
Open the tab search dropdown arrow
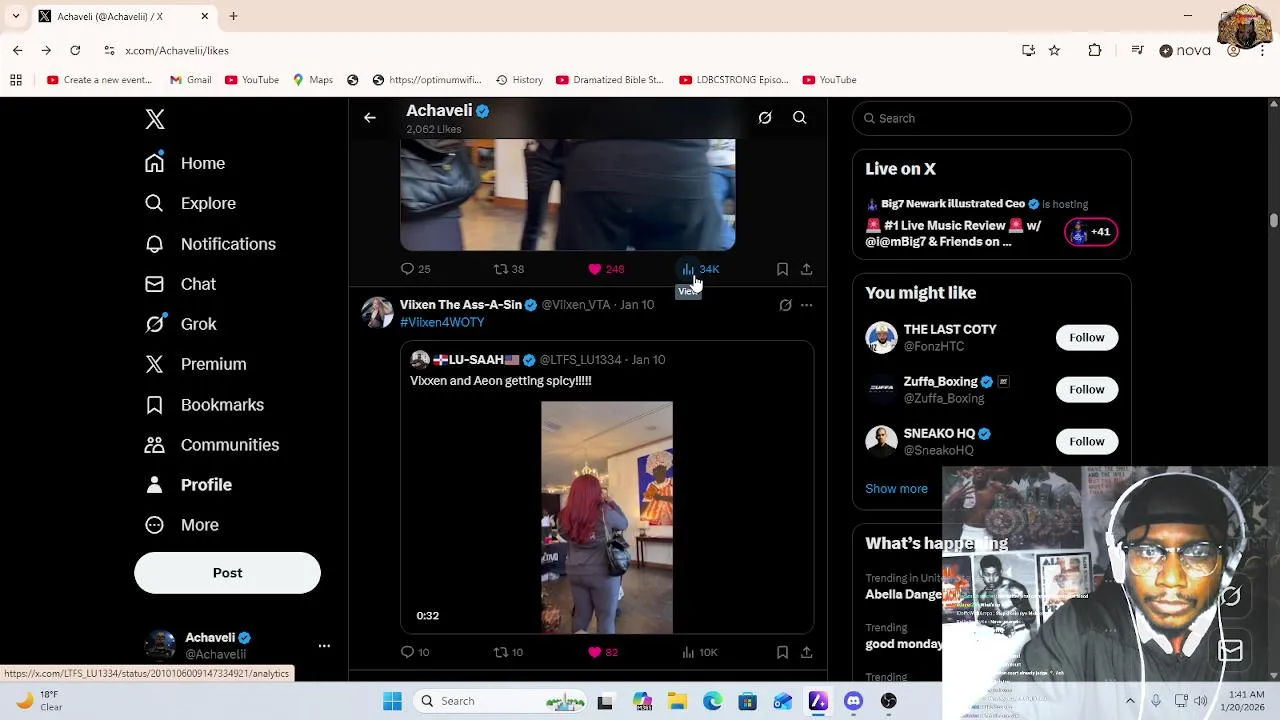click(15, 16)
